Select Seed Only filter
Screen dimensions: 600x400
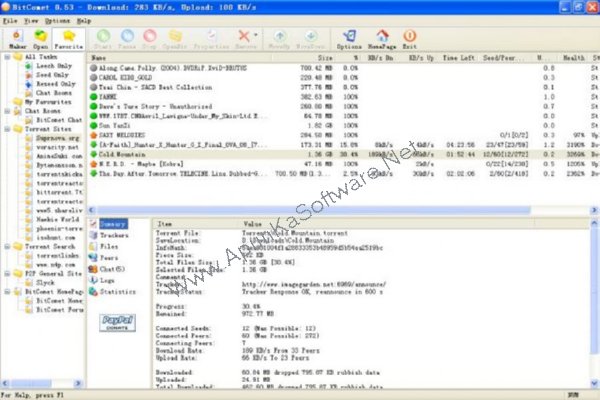pyautogui.click(x=52, y=75)
